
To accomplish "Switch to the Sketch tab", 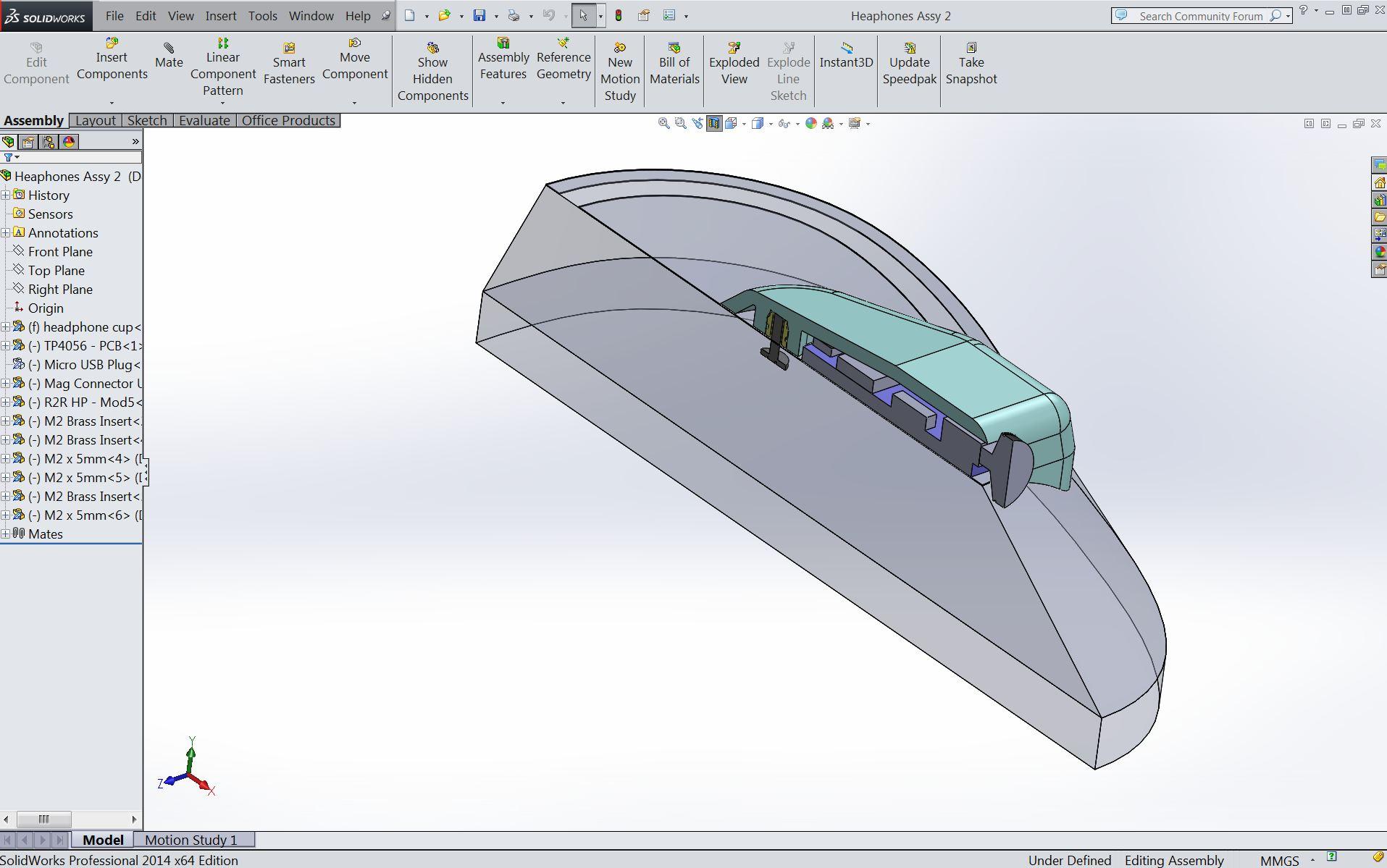I will pos(147,120).
